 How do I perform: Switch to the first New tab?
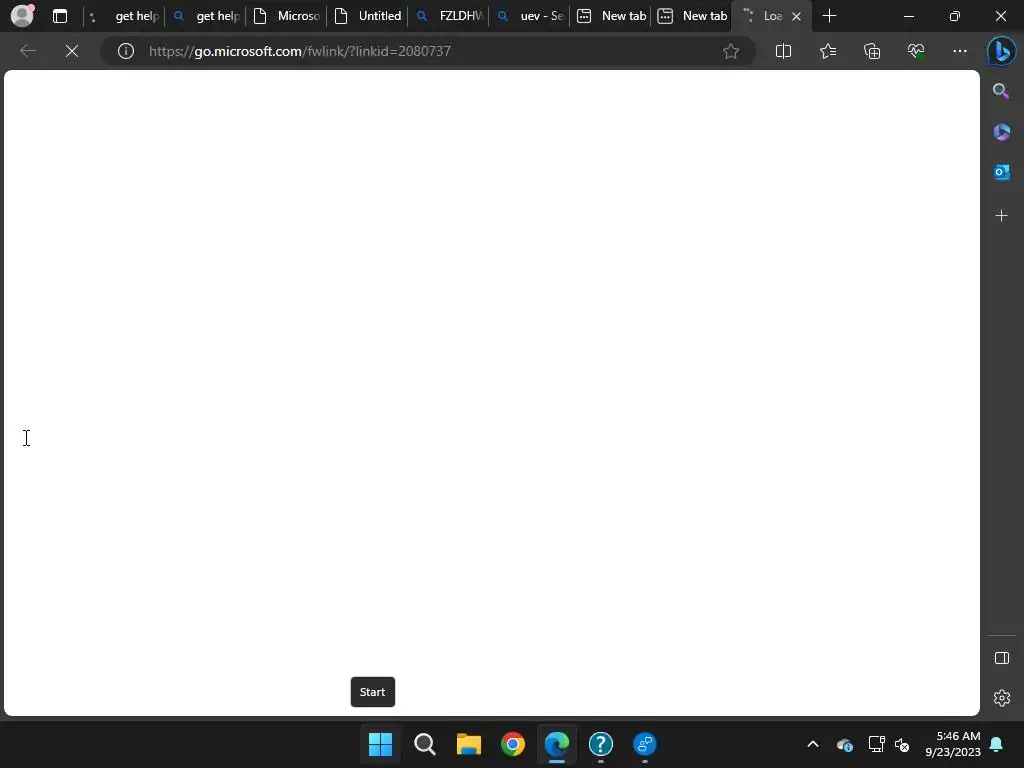pos(610,16)
